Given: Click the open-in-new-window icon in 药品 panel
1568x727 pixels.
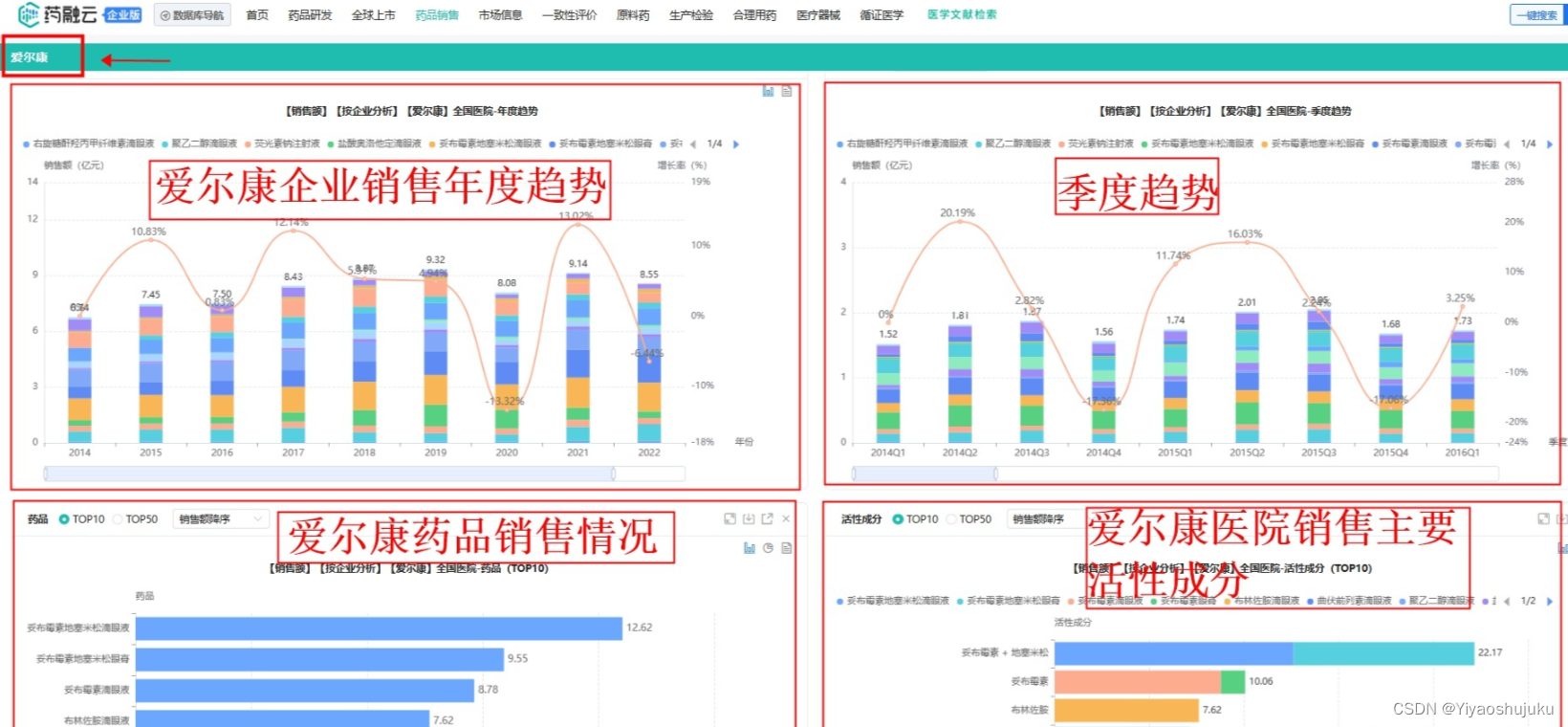Looking at the screenshot, I should [767, 518].
